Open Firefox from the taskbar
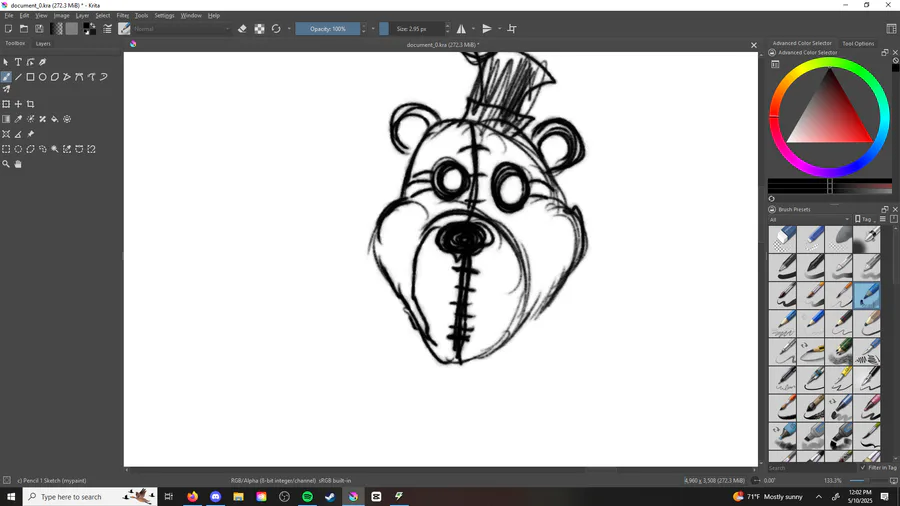This screenshot has width=900, height=506. (x=192, y=497)
